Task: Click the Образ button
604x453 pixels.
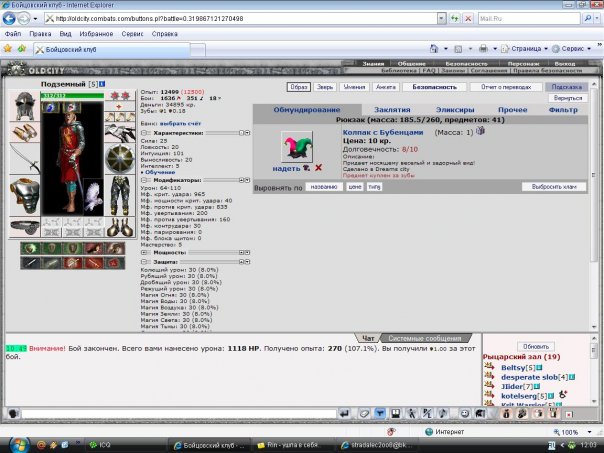Action: [x=299, y=87]
